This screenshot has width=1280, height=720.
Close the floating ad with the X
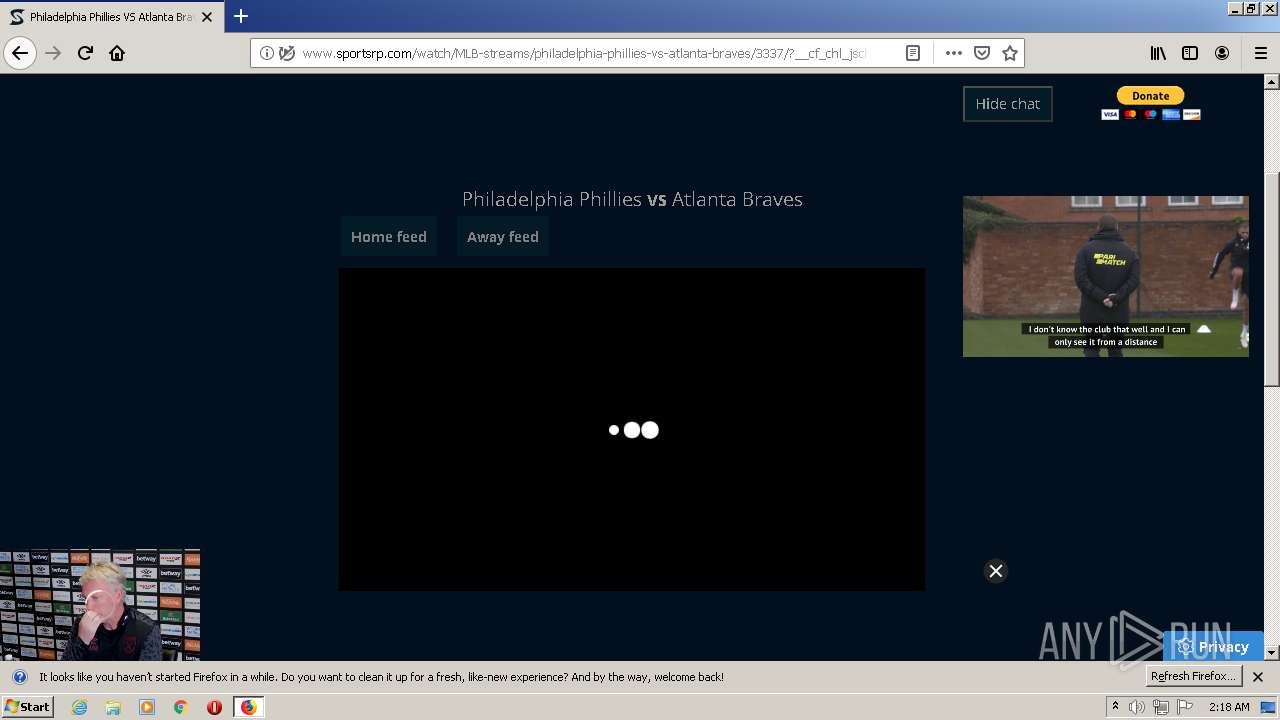coord(996,571)
